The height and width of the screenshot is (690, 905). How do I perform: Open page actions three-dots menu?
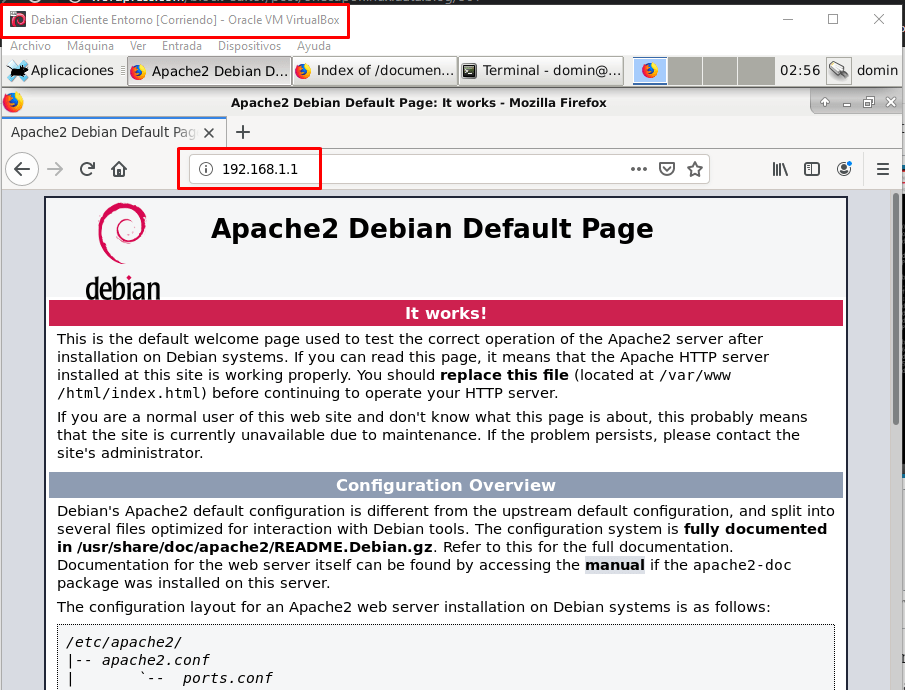[639, 169]
